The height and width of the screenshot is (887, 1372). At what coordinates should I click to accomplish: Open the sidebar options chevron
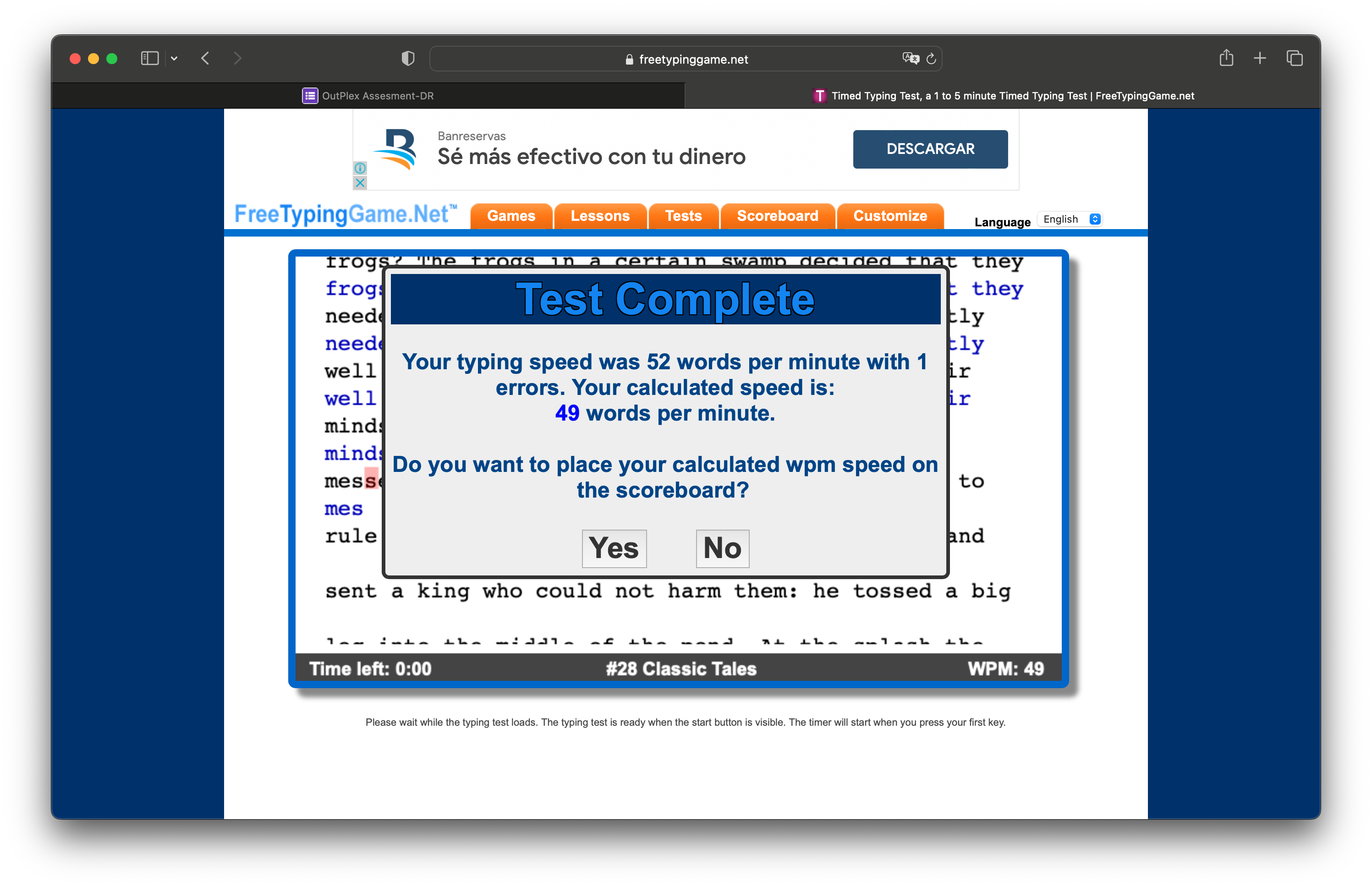pyautogui.click(x=174, y=58)
